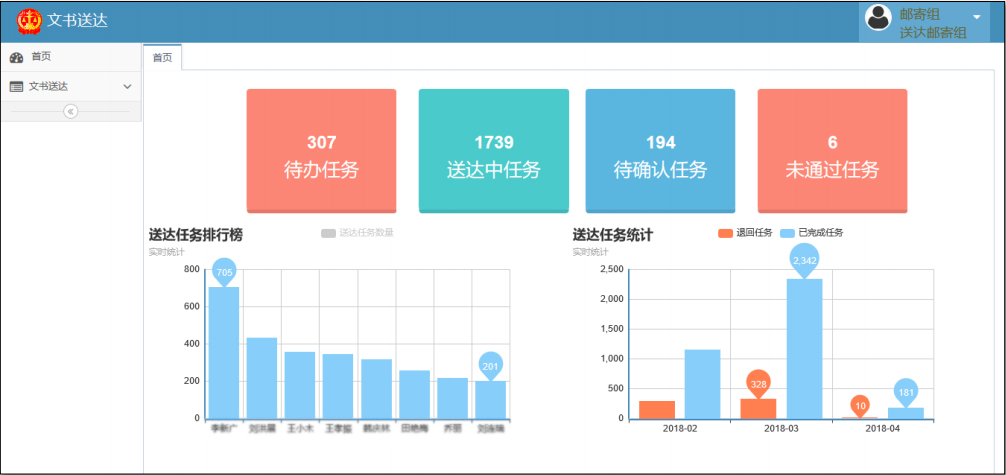
Task: Click the 181 blue marker pin
Action: coord(906,392)
